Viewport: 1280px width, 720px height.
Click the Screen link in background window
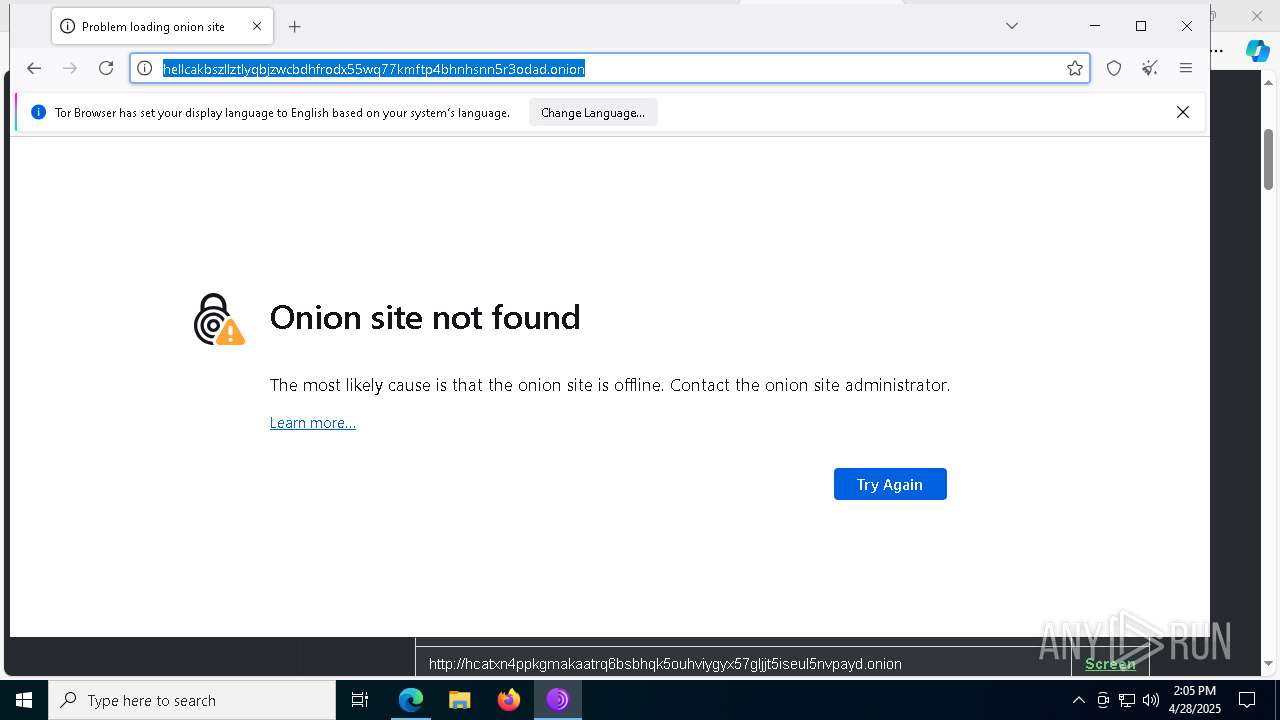coord(1110,664)
